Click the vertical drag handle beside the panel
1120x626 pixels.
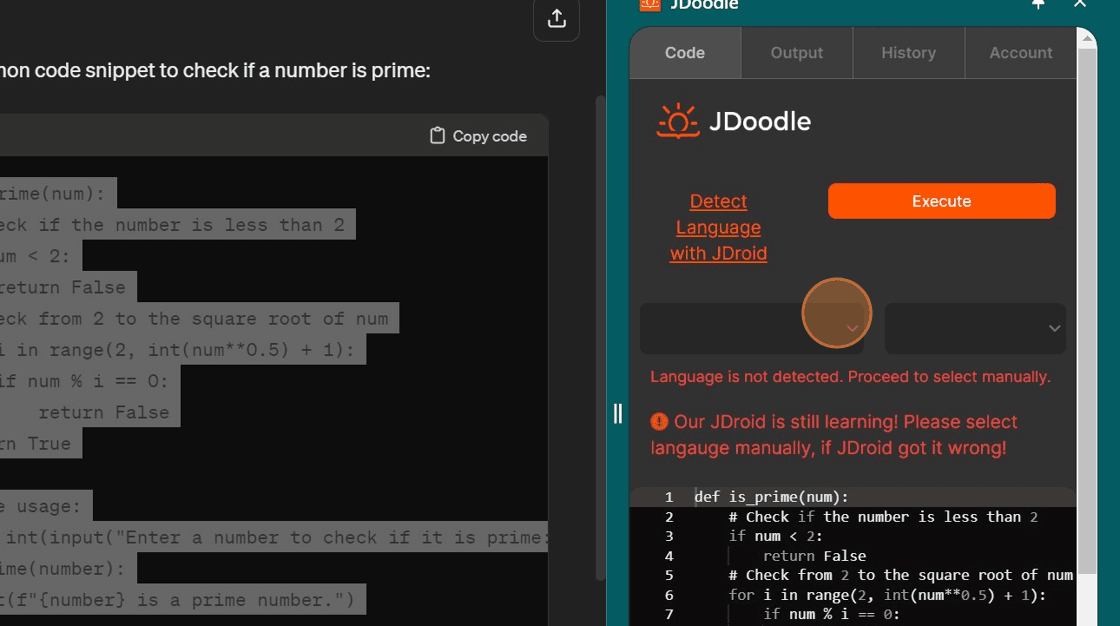[617, 413]
